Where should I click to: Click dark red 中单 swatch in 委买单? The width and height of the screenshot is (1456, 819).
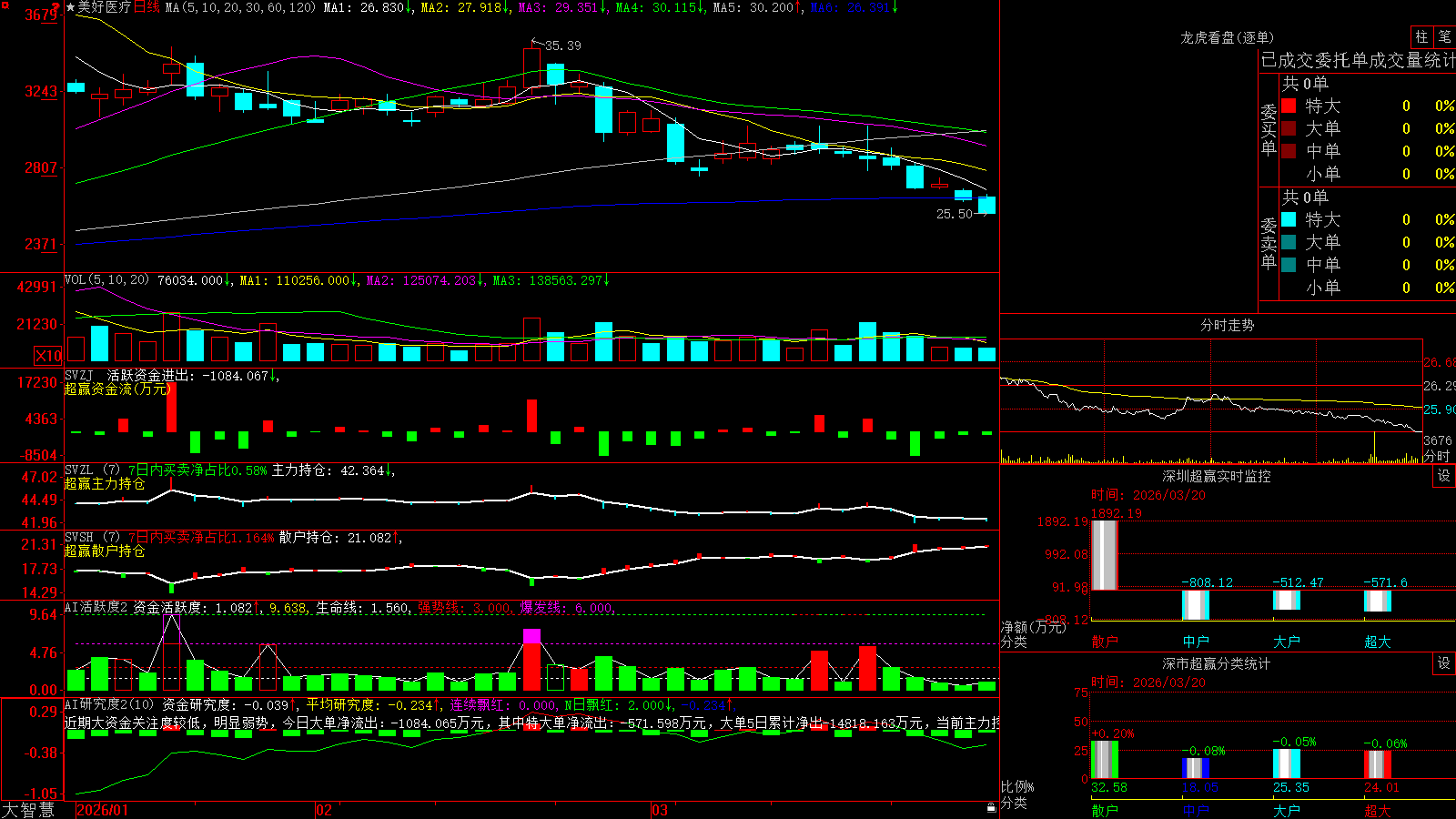pyautogui.click(x=1289, y=151)
